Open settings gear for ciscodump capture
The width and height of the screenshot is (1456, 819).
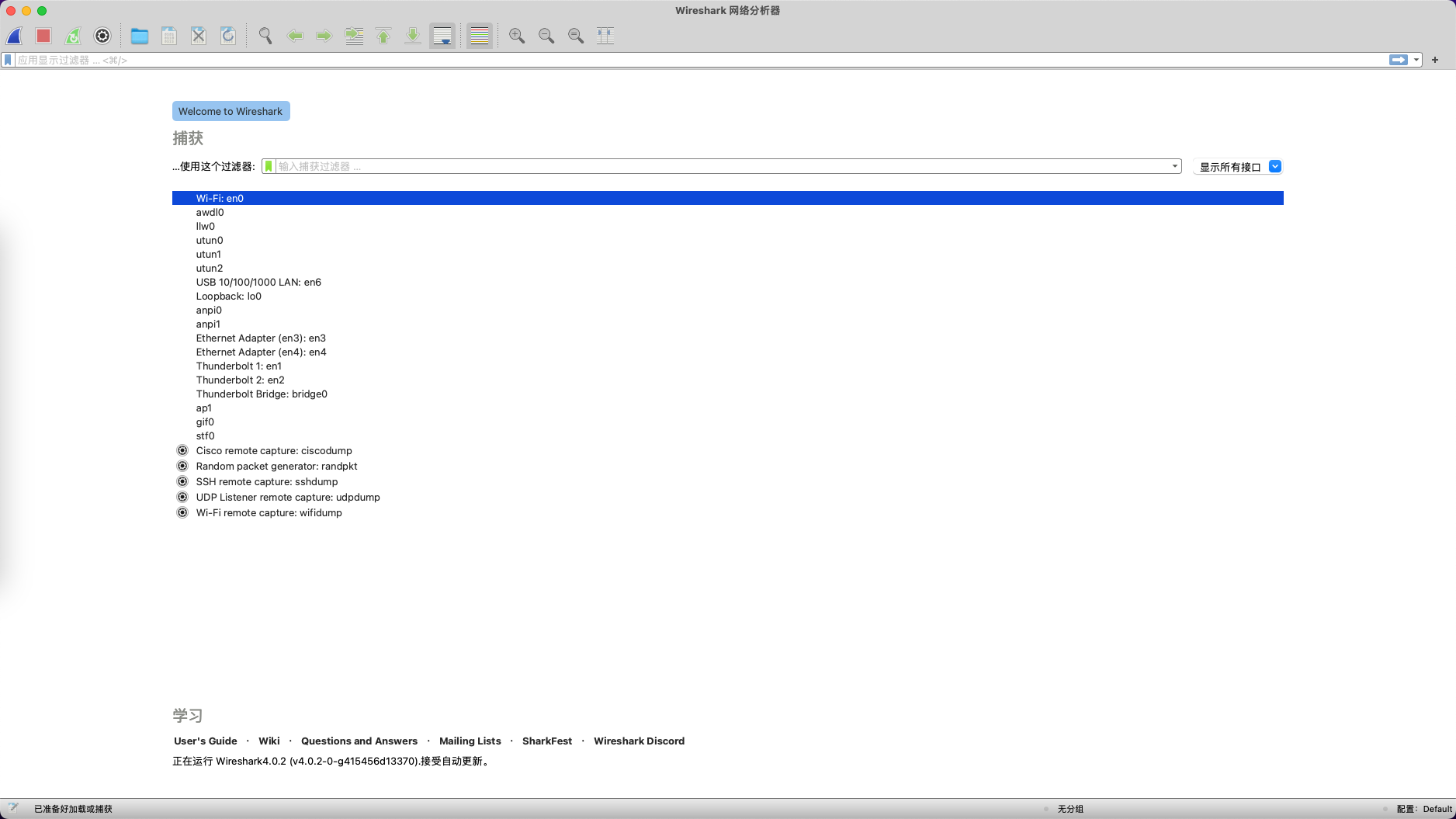click(182, 450)
